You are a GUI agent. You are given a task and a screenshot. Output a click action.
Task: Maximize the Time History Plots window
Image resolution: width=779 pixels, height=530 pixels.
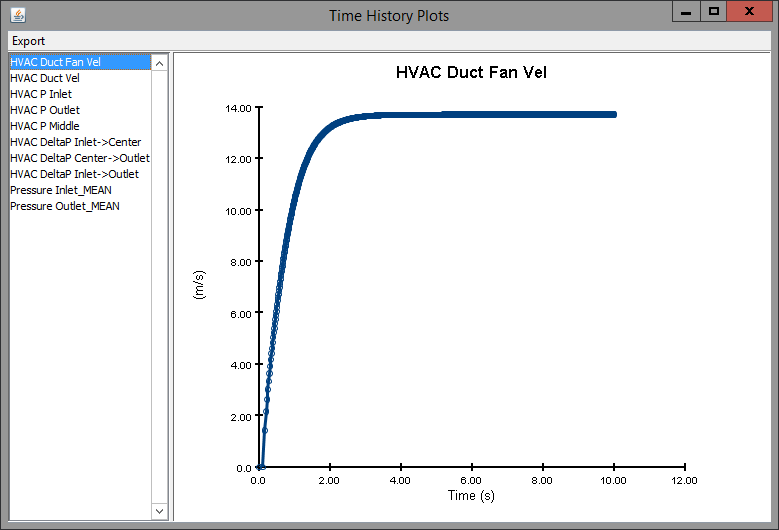[713, 12]
